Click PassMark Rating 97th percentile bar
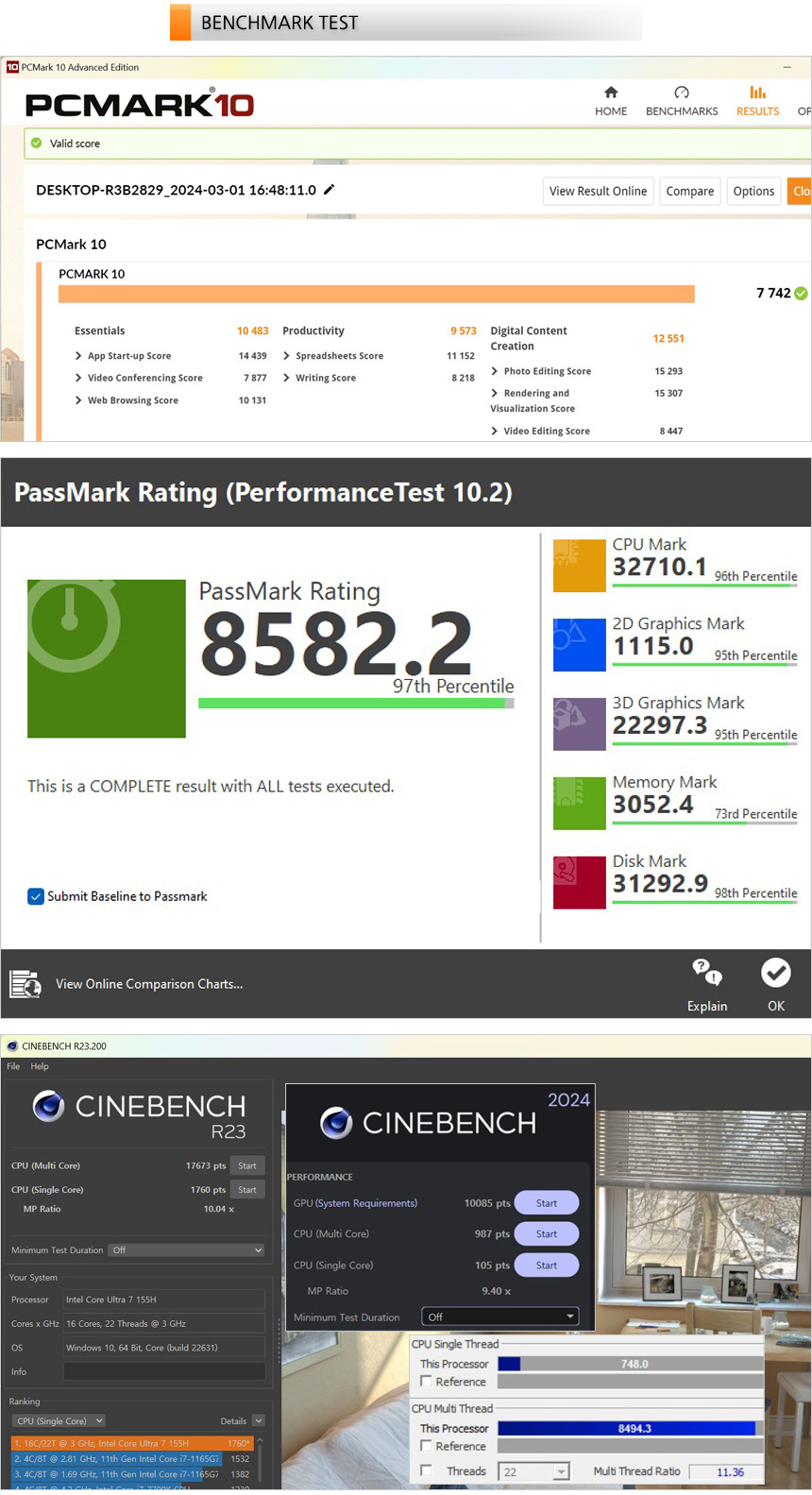This screenshot has width=812, height=1495. (356, 704)
